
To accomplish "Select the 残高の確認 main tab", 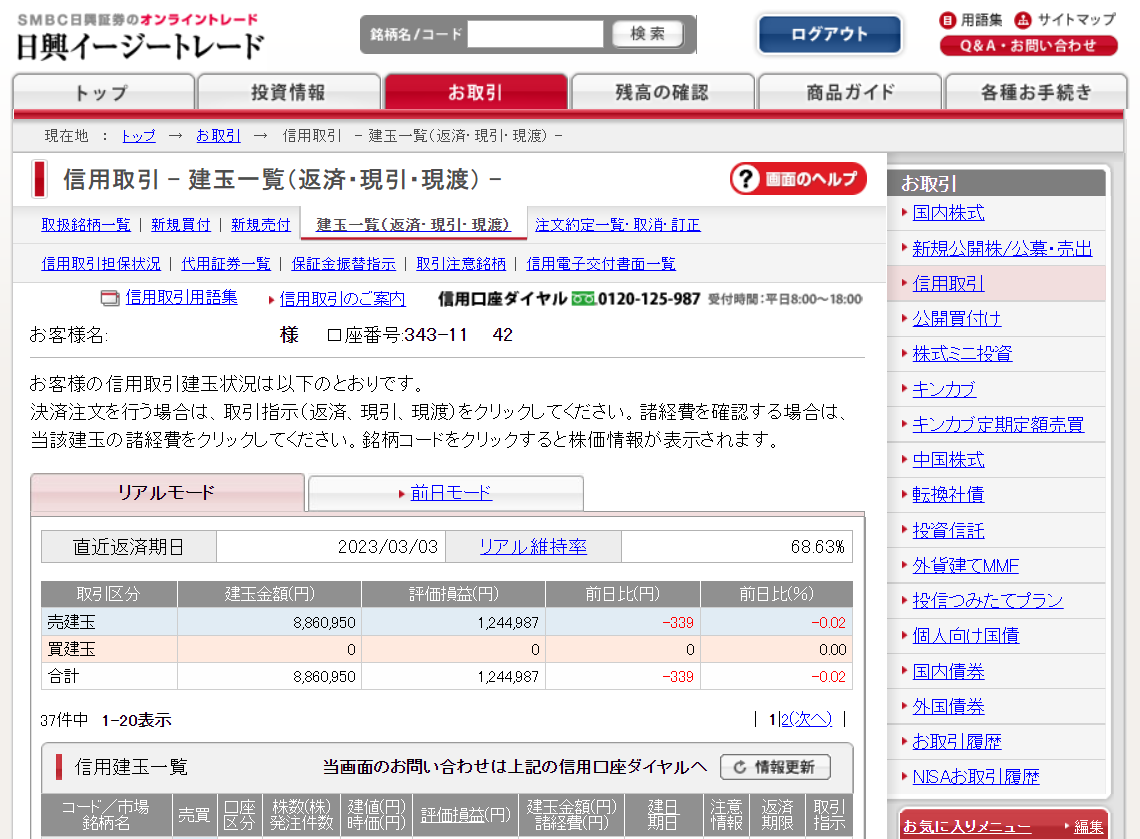I will pos(661,93).
